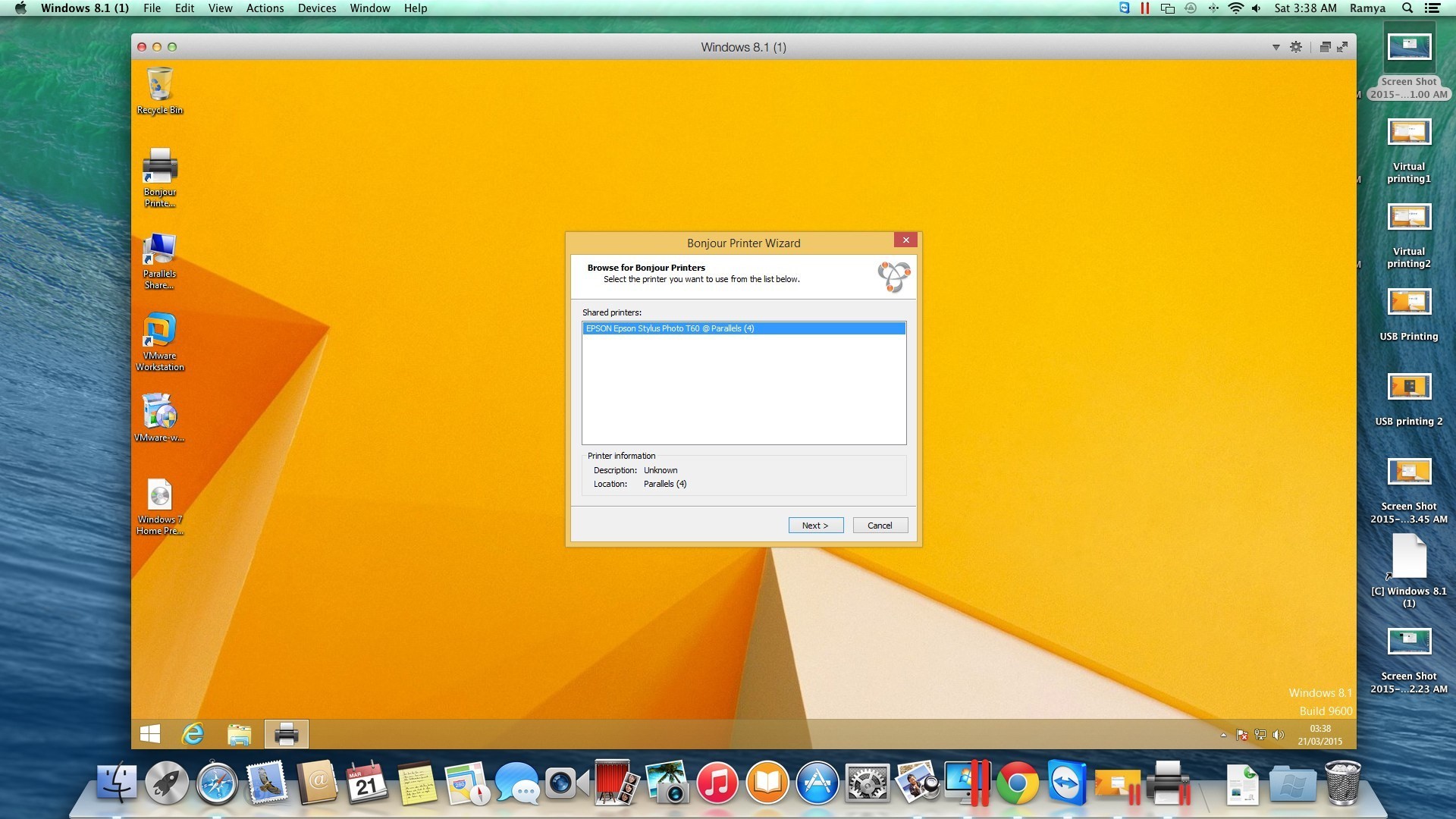
Task: Open the Apple menu
Action: click(20, 8)
